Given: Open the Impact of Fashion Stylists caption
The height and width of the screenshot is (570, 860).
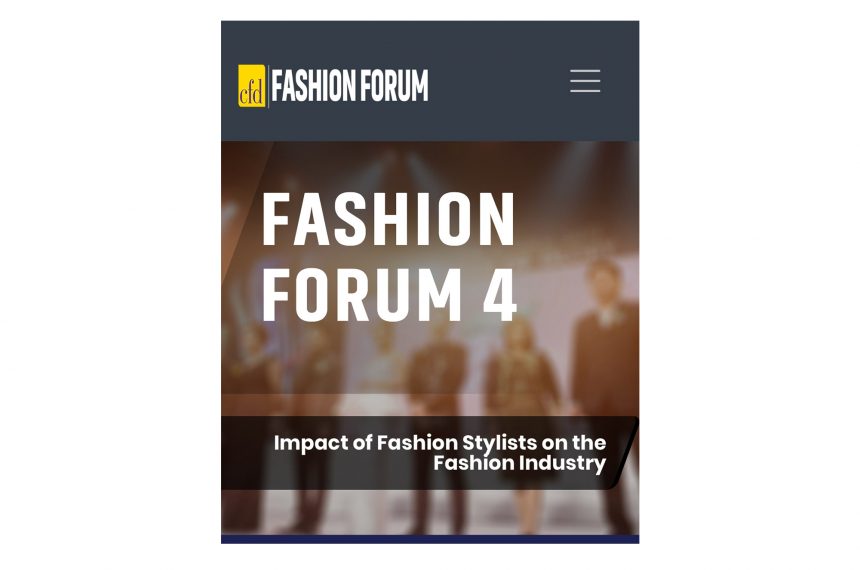Looking at the screenshot, I should (439, 453).
